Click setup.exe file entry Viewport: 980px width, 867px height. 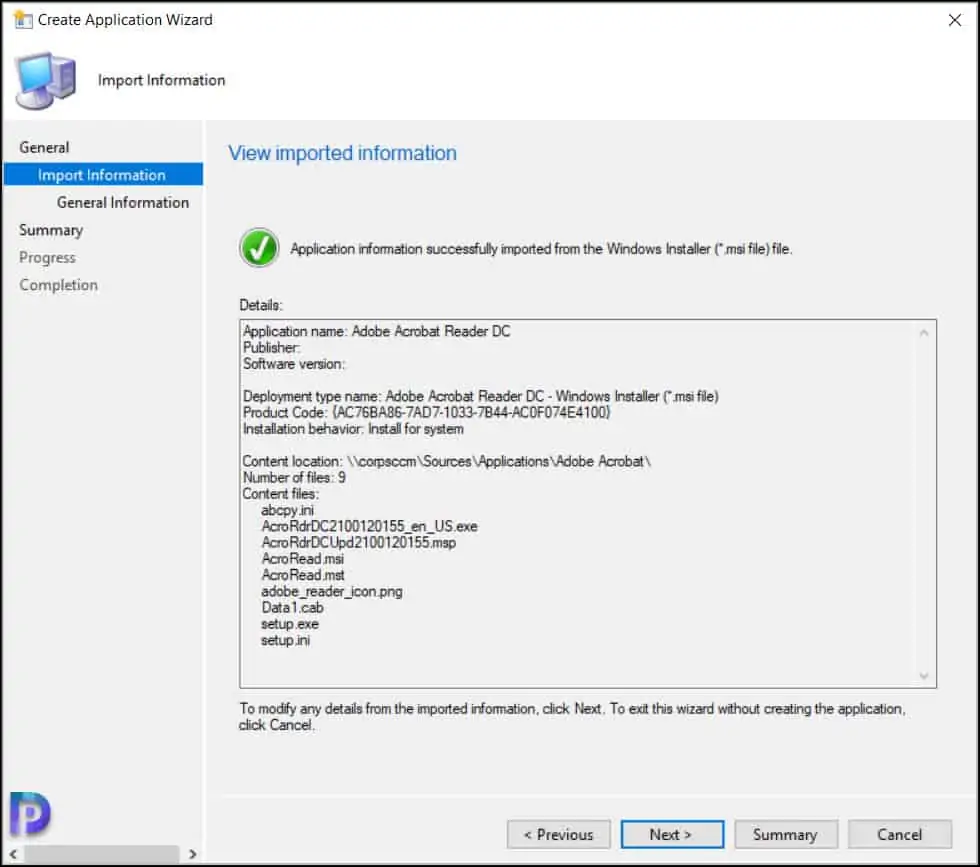pos(290,624)
